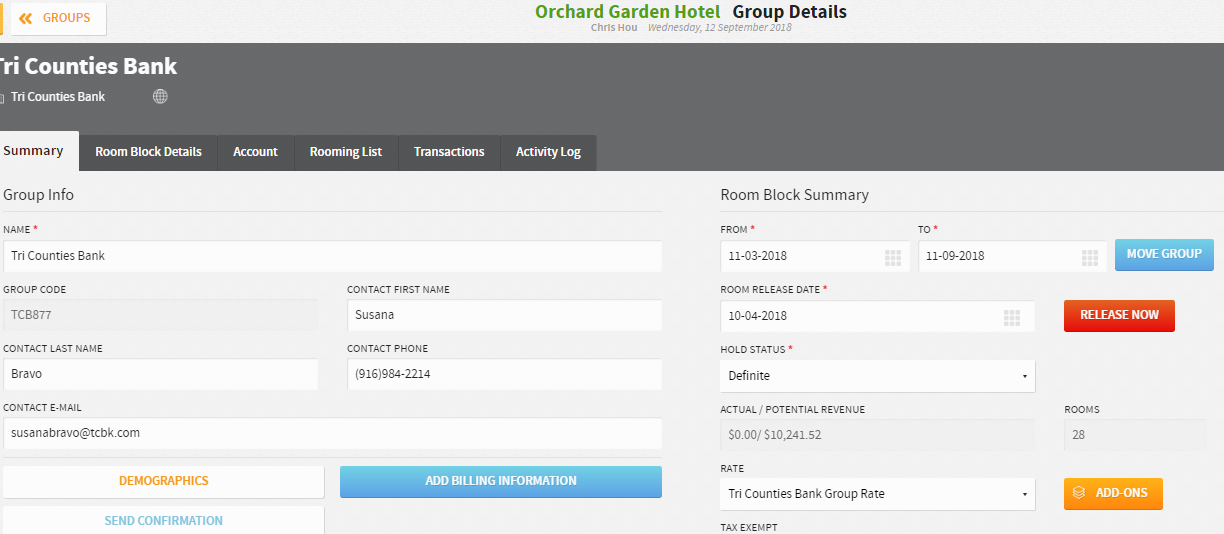Image resolution: width=1224 pixels, height=534 pixels.
Task: Click the Group Code field TCB877
Action: (x=160, y=315)
